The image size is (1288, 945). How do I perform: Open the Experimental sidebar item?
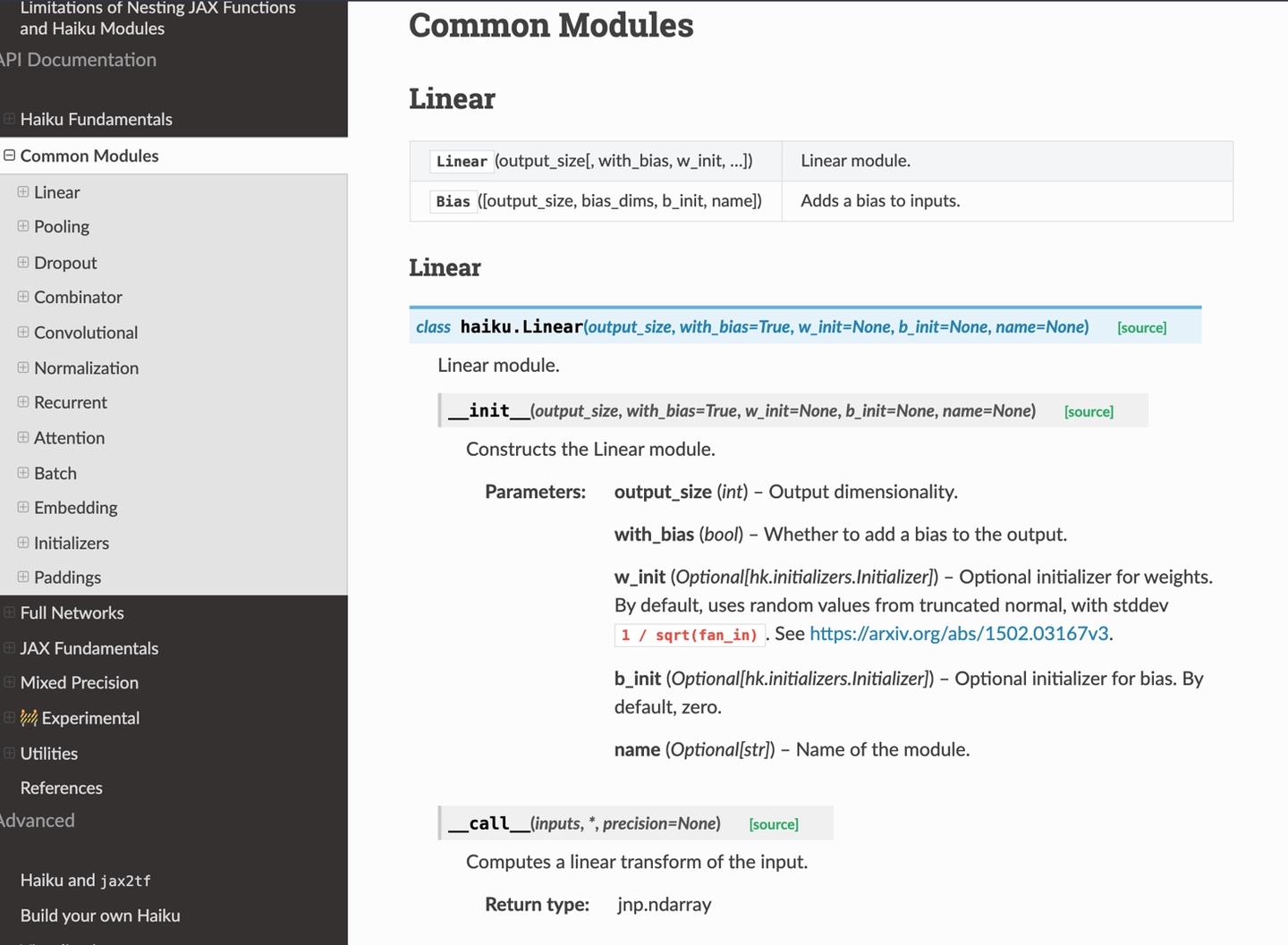89,718
